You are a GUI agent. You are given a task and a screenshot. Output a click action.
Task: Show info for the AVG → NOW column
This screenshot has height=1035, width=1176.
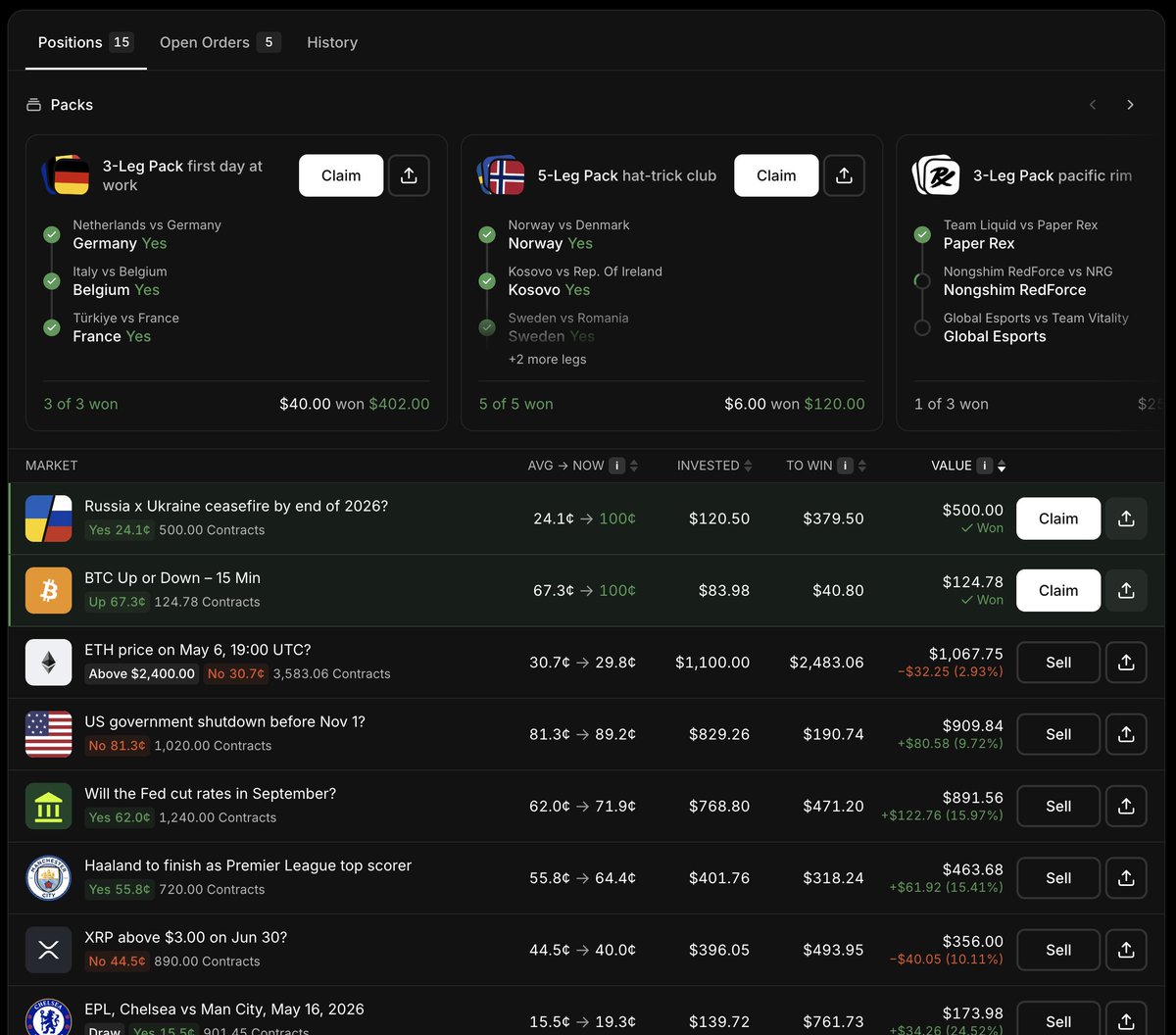coord(617,466)
